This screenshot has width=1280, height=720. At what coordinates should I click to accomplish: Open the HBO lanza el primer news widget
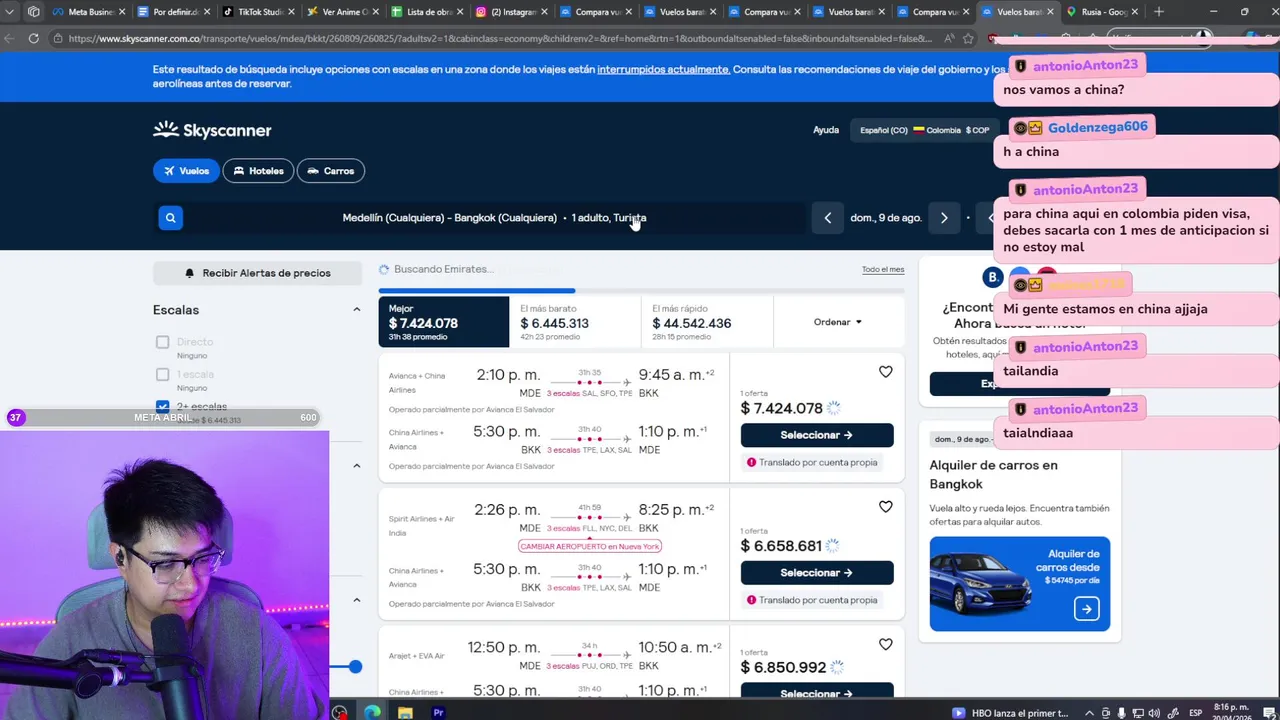[1010, 713]
